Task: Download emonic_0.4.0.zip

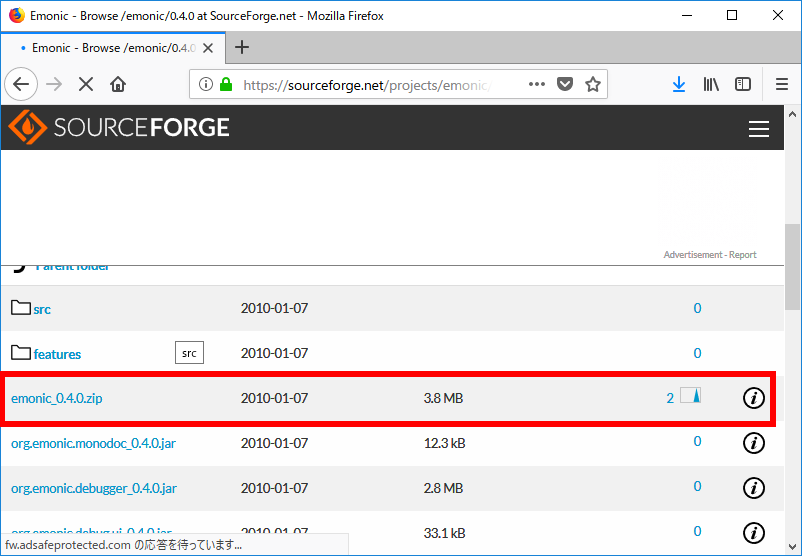Action: (57, 398)
